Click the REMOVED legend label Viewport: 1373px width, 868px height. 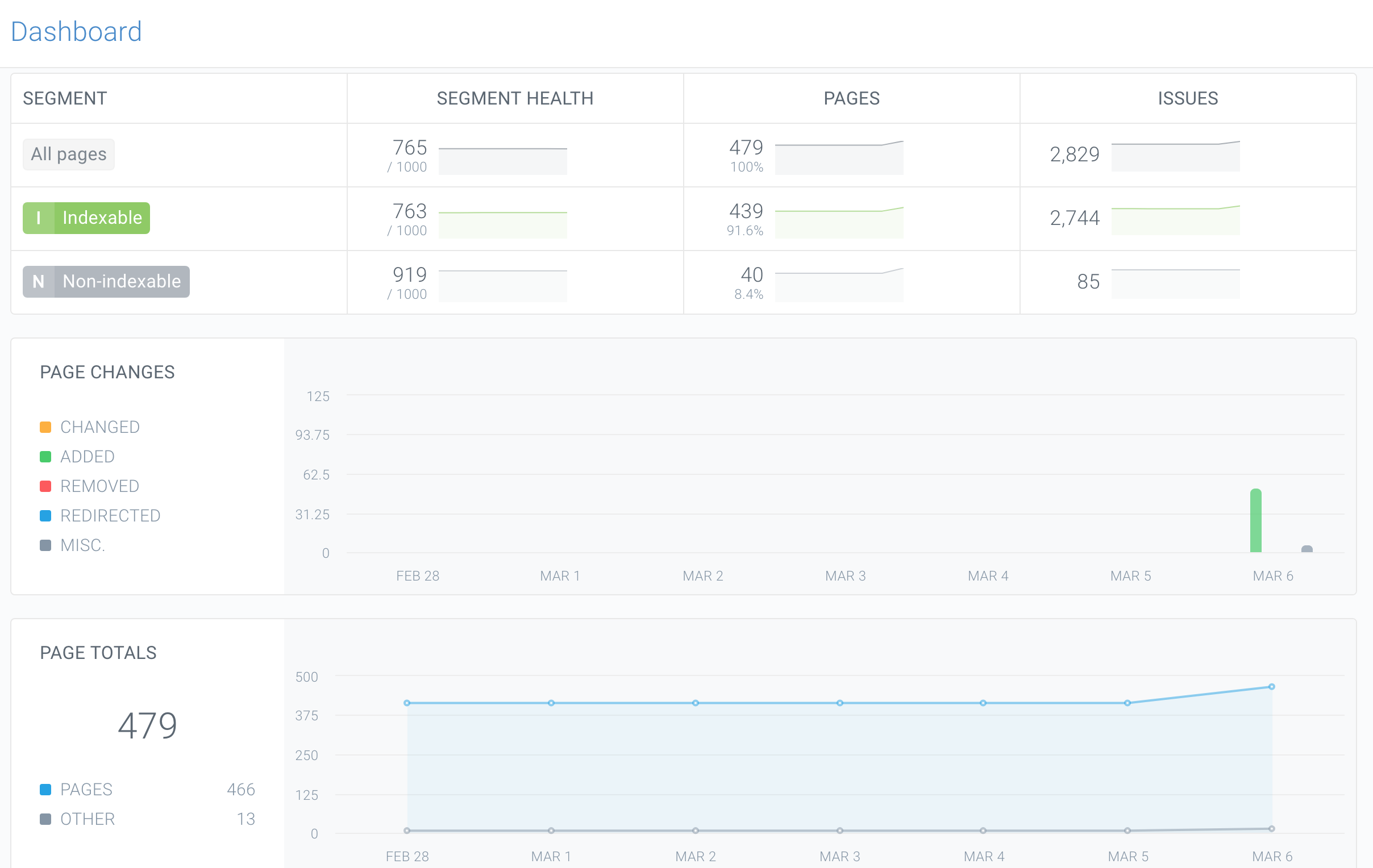(100, 487)
